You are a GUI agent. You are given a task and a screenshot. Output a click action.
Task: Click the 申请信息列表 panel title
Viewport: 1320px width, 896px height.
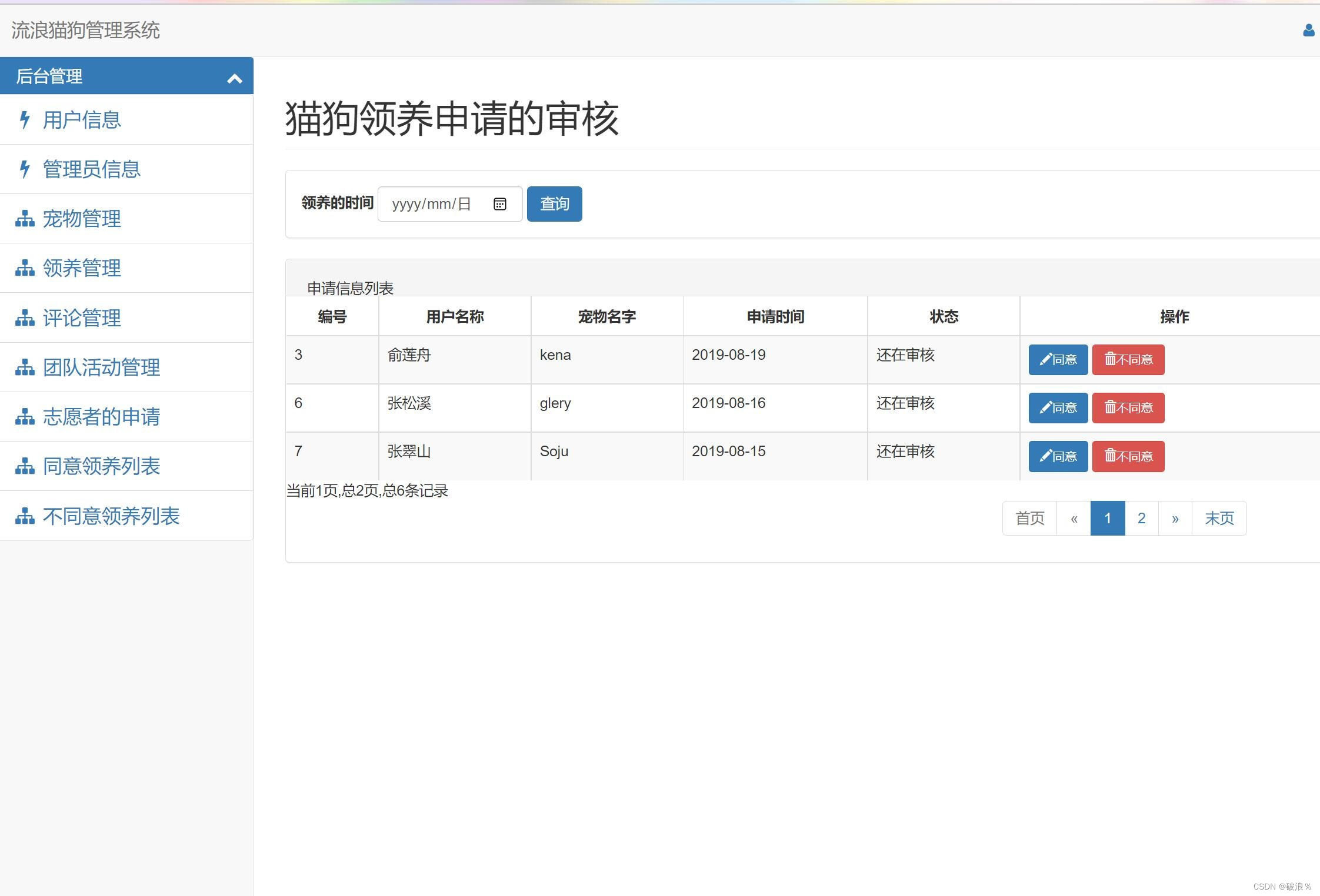pyautogui.click(x=350, y=288)
